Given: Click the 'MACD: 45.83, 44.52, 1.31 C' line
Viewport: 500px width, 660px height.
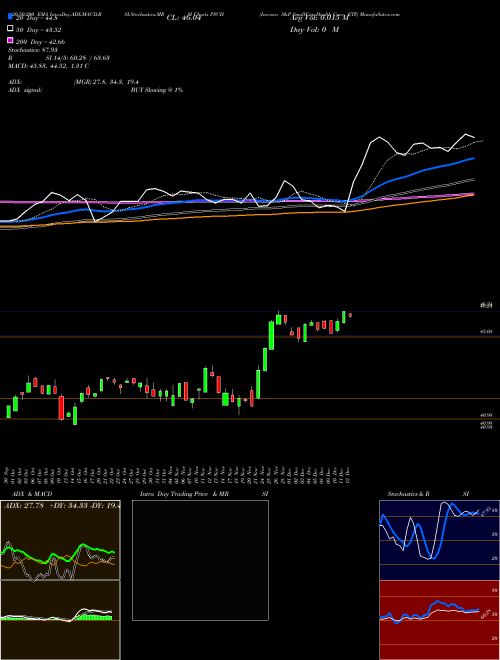Looking at the screenshot, I should click(48, 66).
